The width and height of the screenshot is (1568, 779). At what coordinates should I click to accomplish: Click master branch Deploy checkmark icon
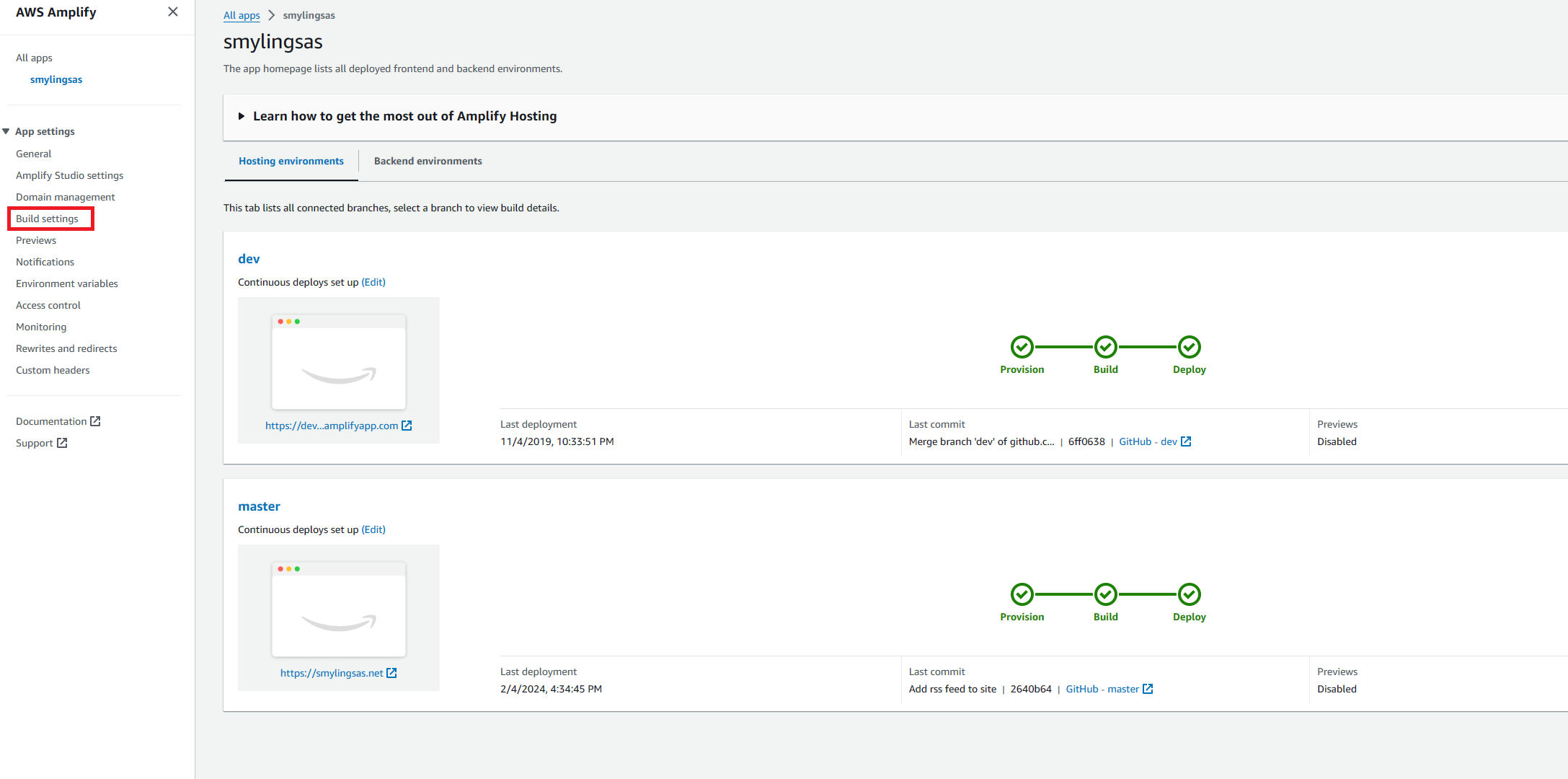(x=1189, y=594)
